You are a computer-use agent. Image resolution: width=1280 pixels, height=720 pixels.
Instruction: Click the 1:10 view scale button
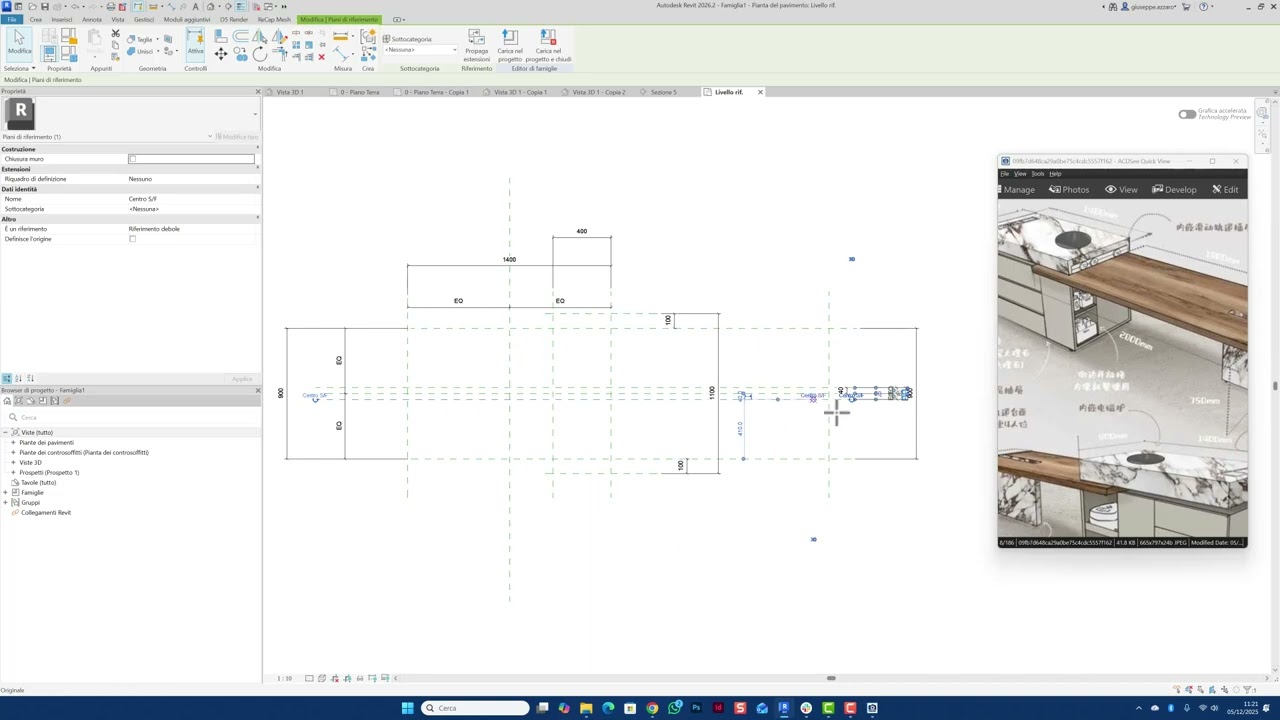pyautogui.click(x=284, y=678)
